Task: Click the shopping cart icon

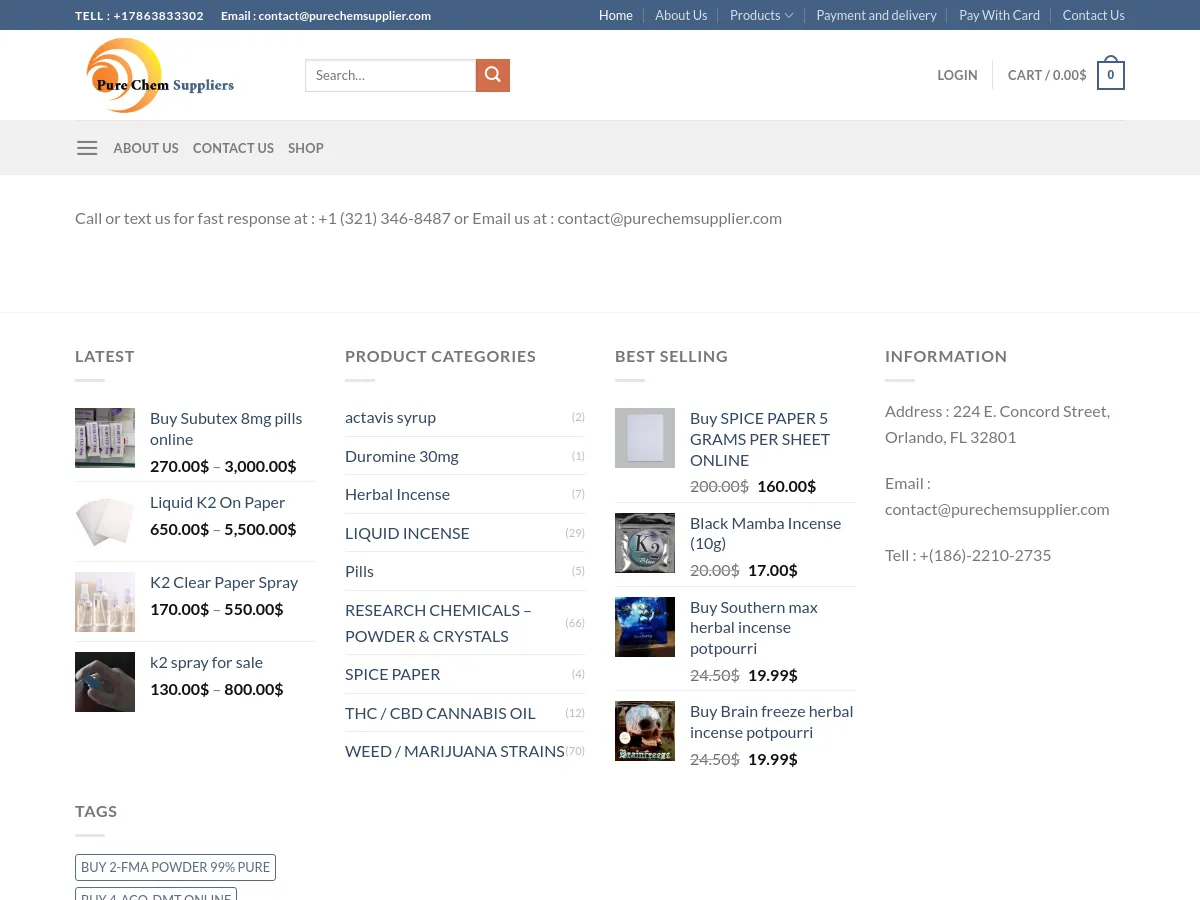Action: 1110,74
